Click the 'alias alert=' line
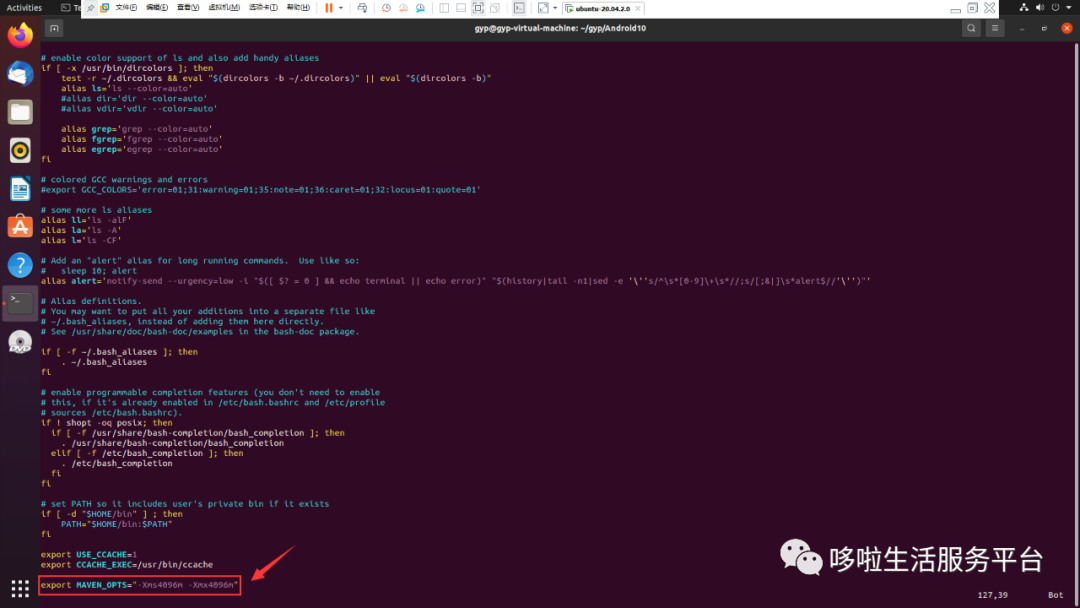1080x608 pixels. (x=455, y=281)
